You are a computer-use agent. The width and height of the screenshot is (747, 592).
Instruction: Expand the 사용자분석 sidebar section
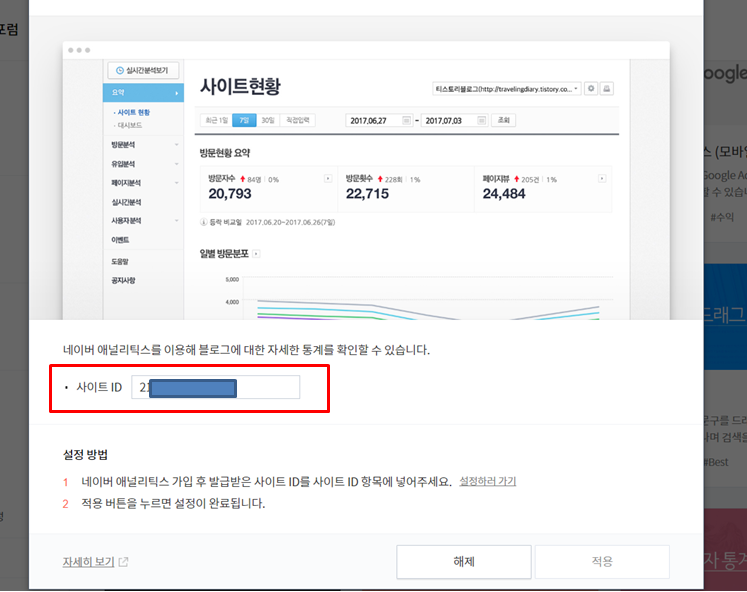click(x=143, y=221)
